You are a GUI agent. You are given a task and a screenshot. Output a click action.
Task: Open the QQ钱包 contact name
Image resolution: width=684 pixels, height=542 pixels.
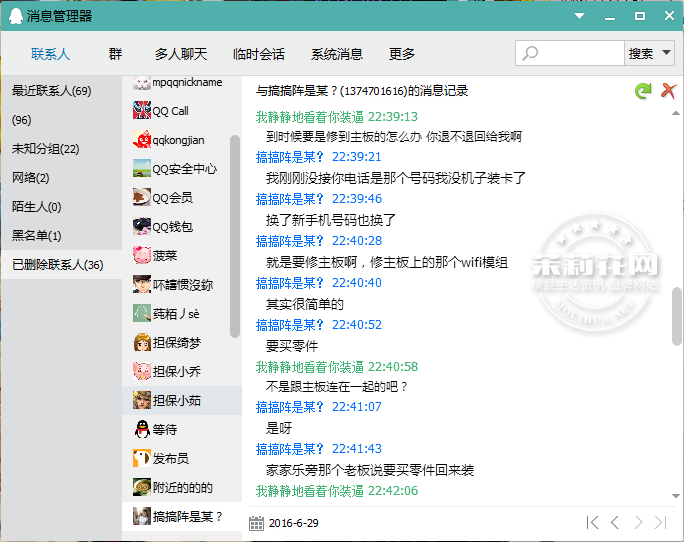[x=173, y=227]
